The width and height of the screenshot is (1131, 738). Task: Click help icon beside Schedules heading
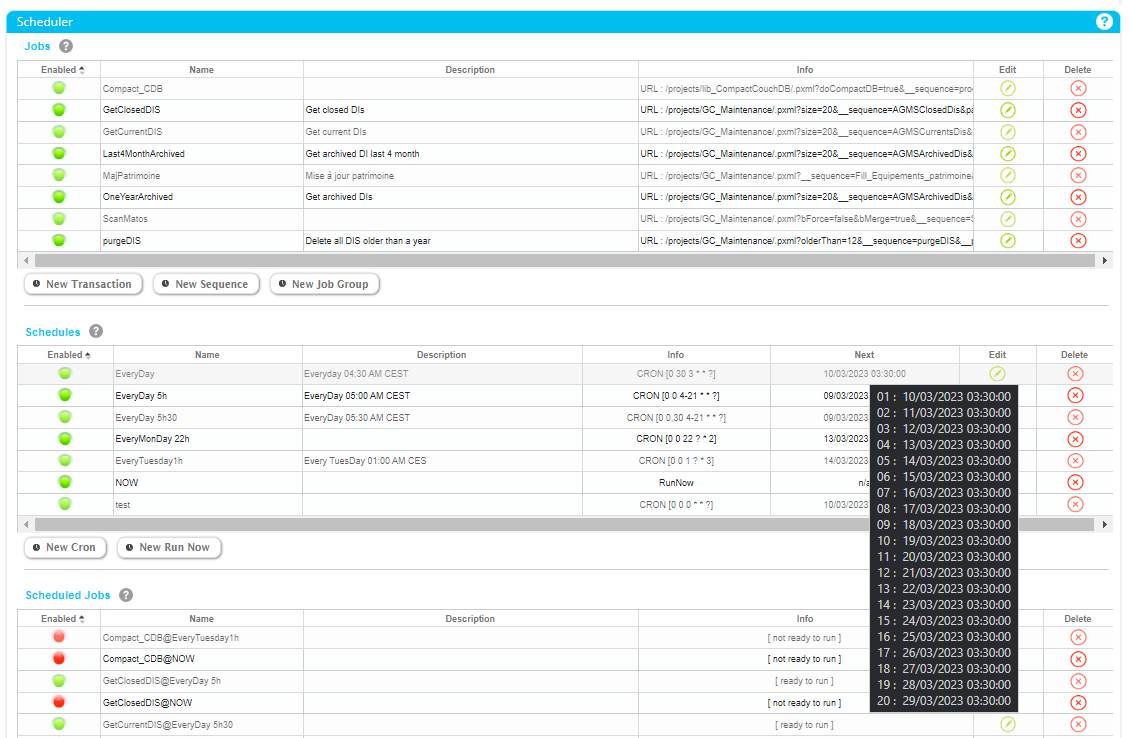pos(96,332)
